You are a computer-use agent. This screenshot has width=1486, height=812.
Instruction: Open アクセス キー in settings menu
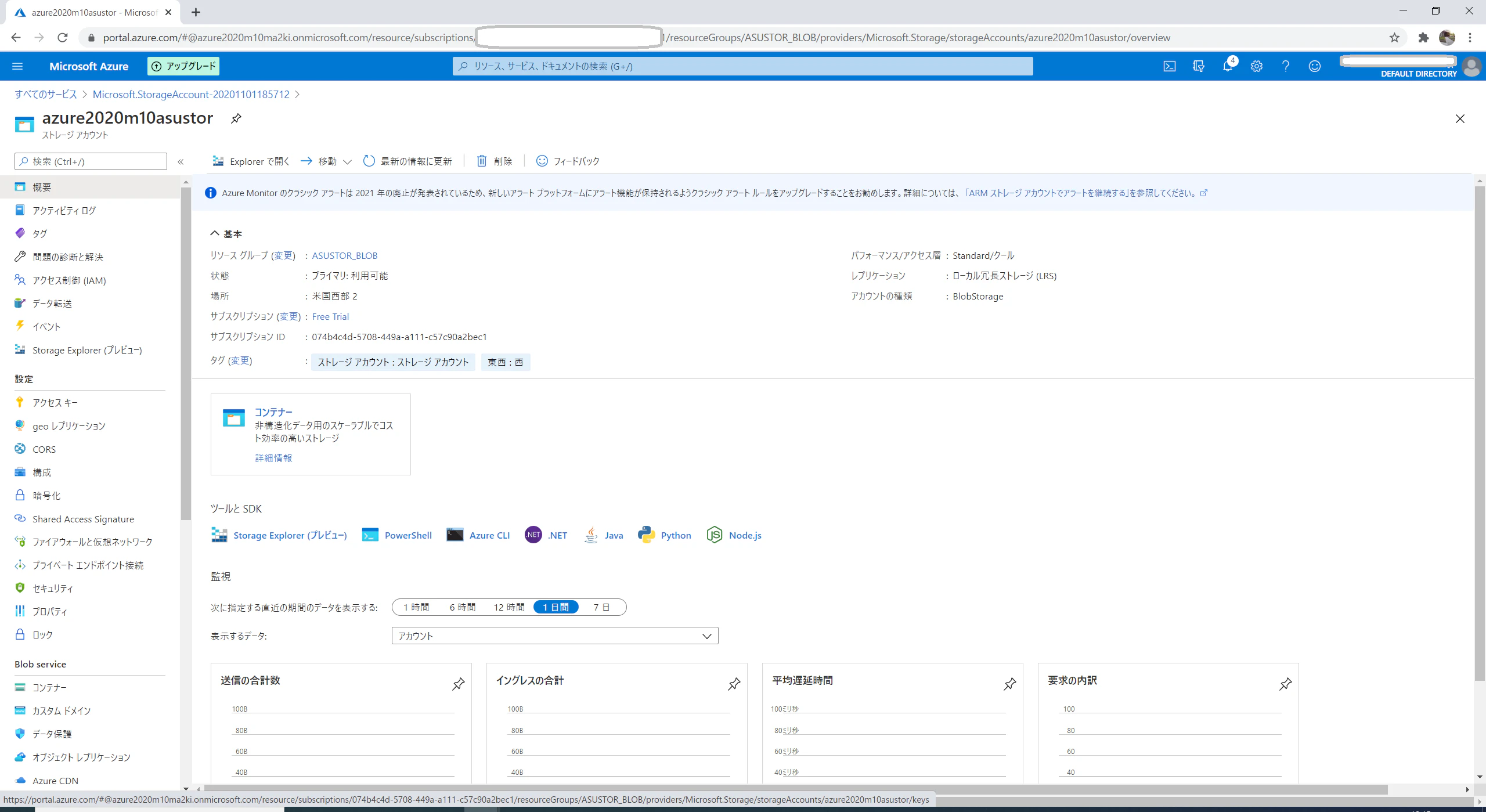[x=55, y=402]
